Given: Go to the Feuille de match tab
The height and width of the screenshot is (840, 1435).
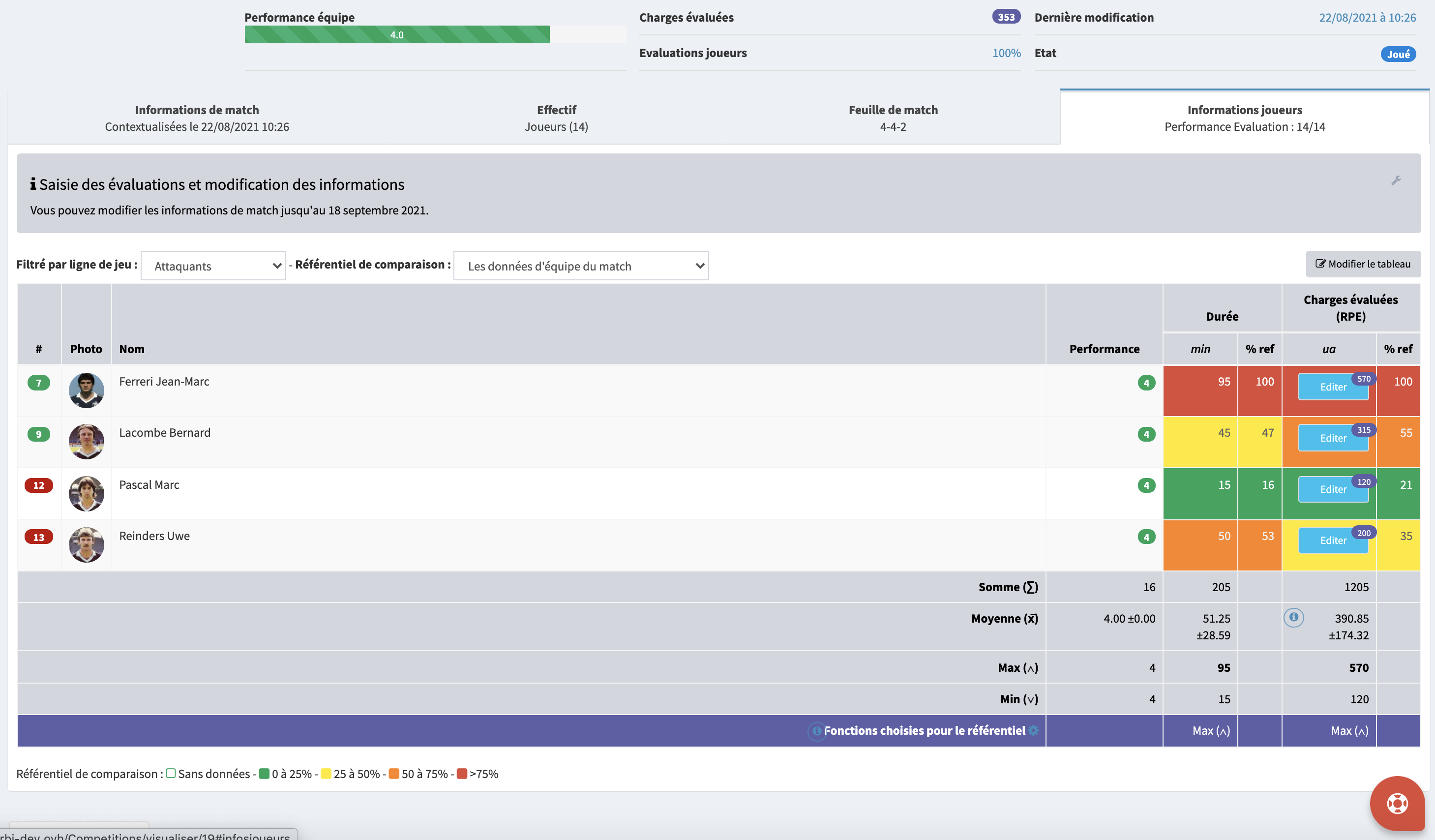Looking at the screenshot, I should (892, 118).
